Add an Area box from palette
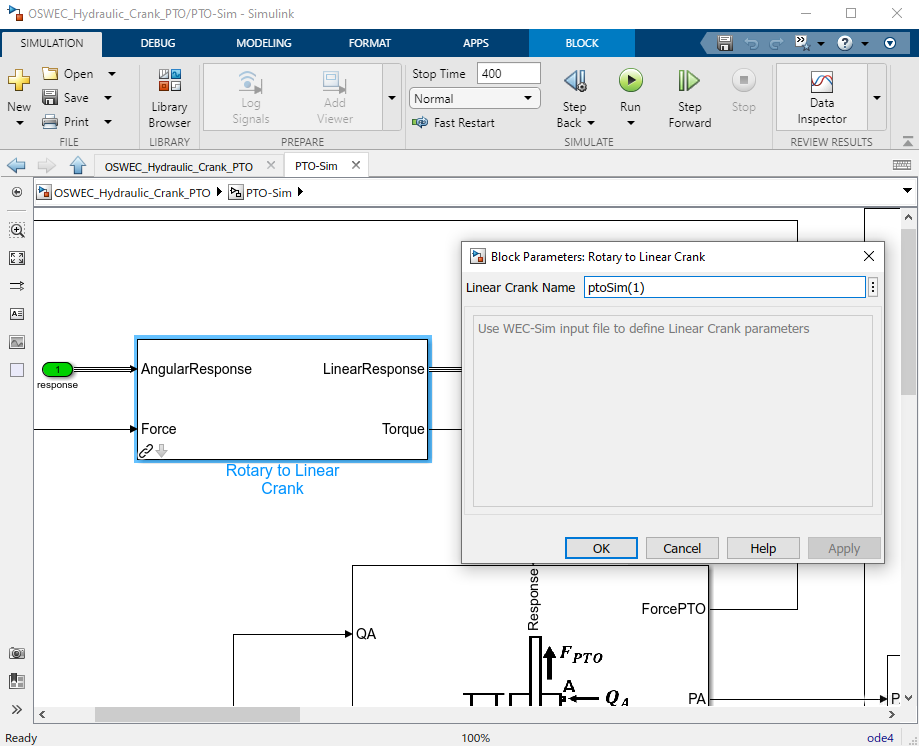Screen dimensions: 919x746 (x=17, y=370)
